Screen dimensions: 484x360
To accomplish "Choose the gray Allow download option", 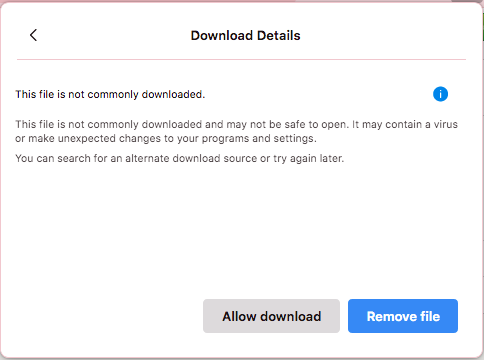I will pos(271,316).
